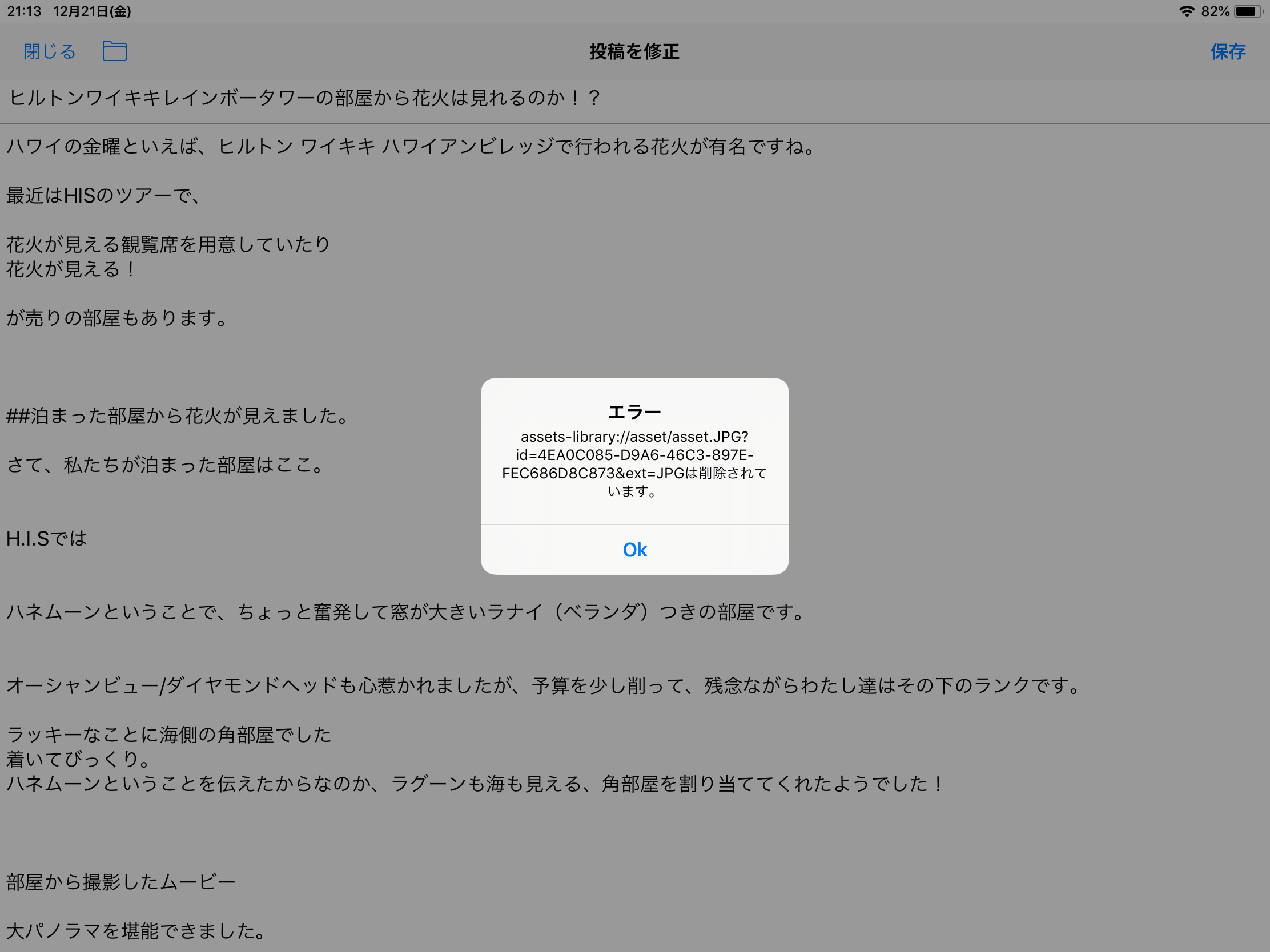Place cursor in line ハワイの金曜といえば
1270x952 pixels.
[412, 146]
